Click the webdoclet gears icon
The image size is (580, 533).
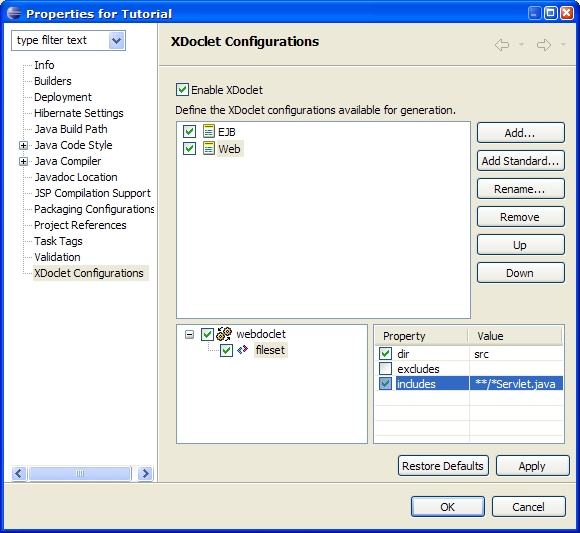pos(224,334)
